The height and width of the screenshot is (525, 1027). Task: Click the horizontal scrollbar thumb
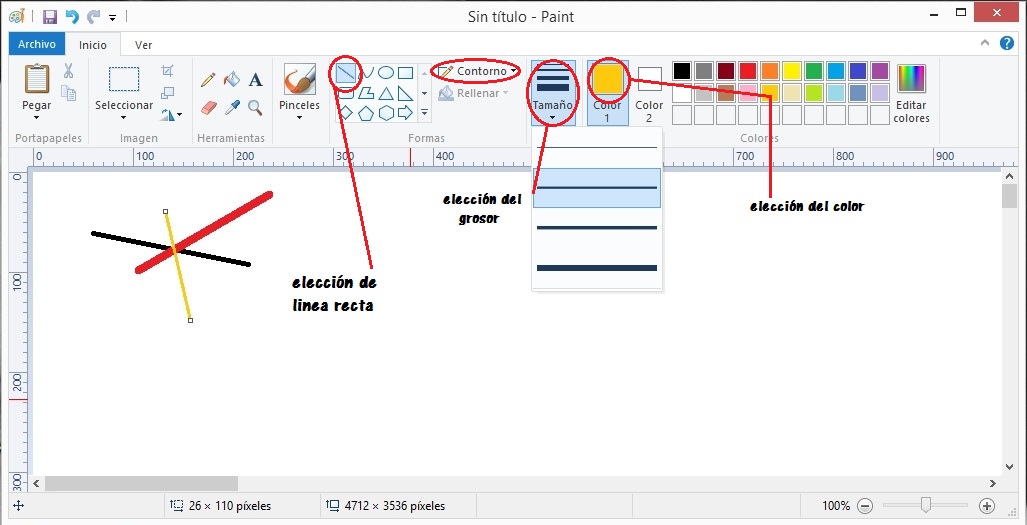(x=141, y=483)
